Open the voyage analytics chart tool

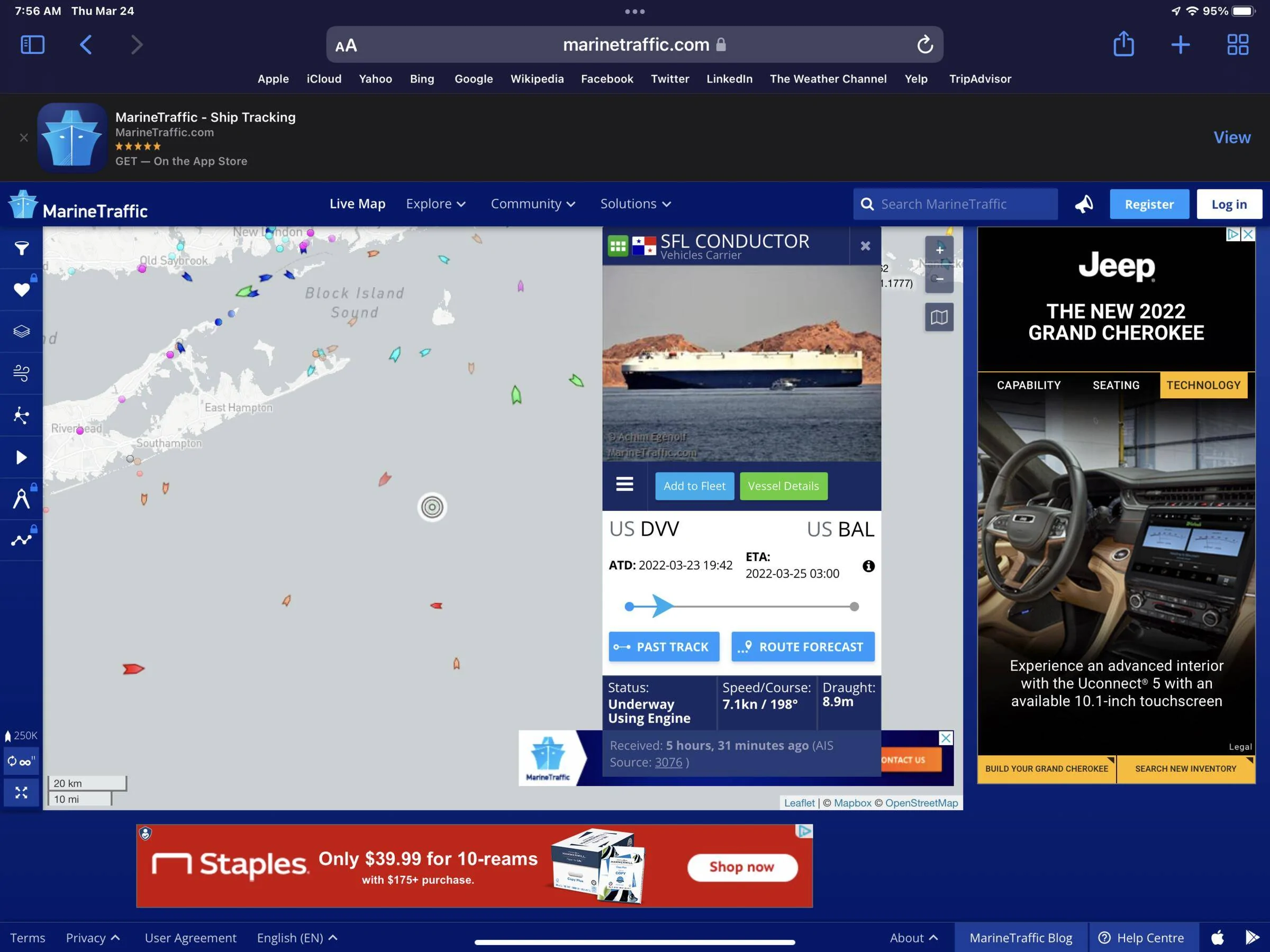pyautogui.click(x=21, y=540)
